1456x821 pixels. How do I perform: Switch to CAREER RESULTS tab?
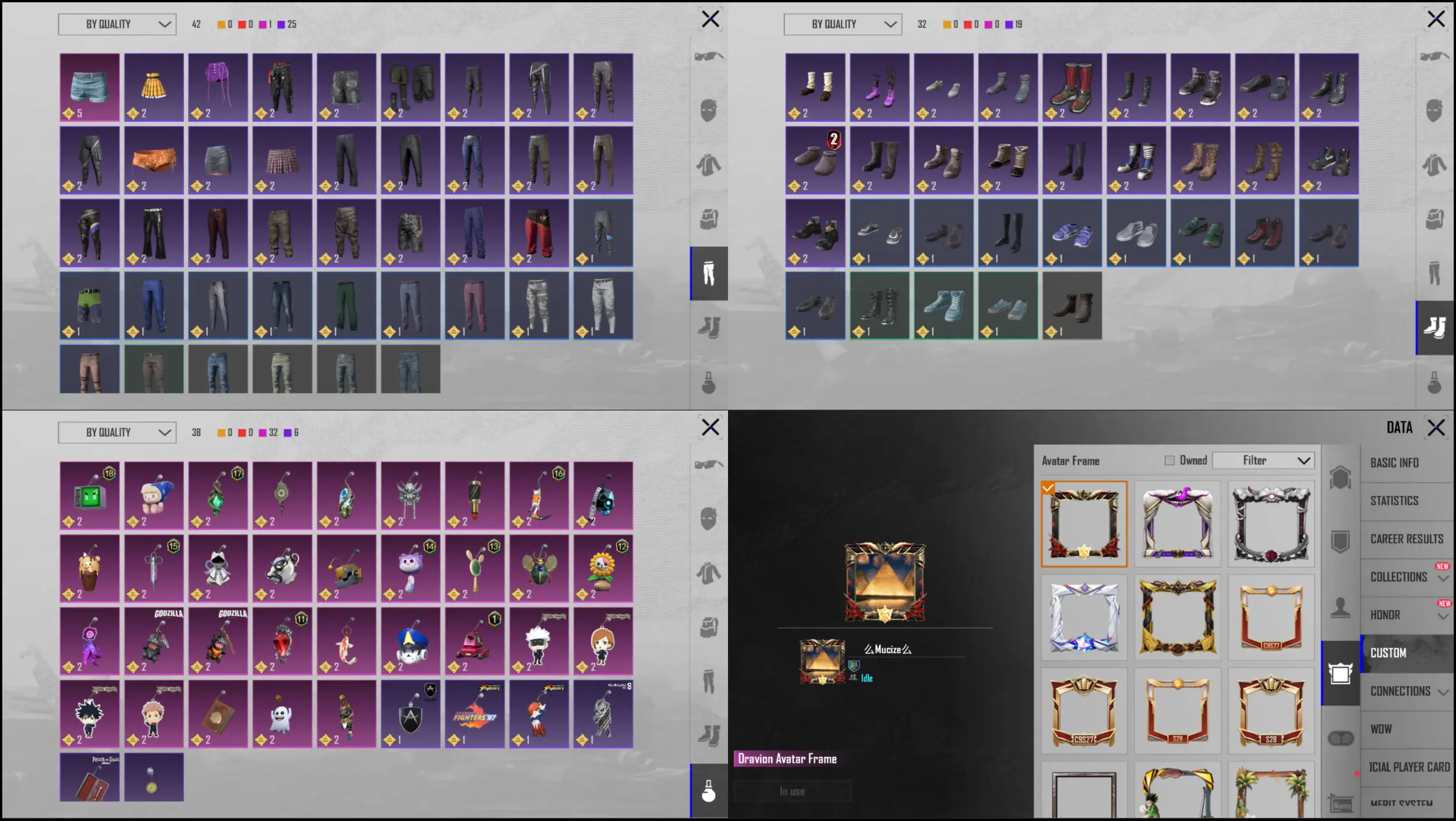pyautogui.click(x=1406, y=539)
